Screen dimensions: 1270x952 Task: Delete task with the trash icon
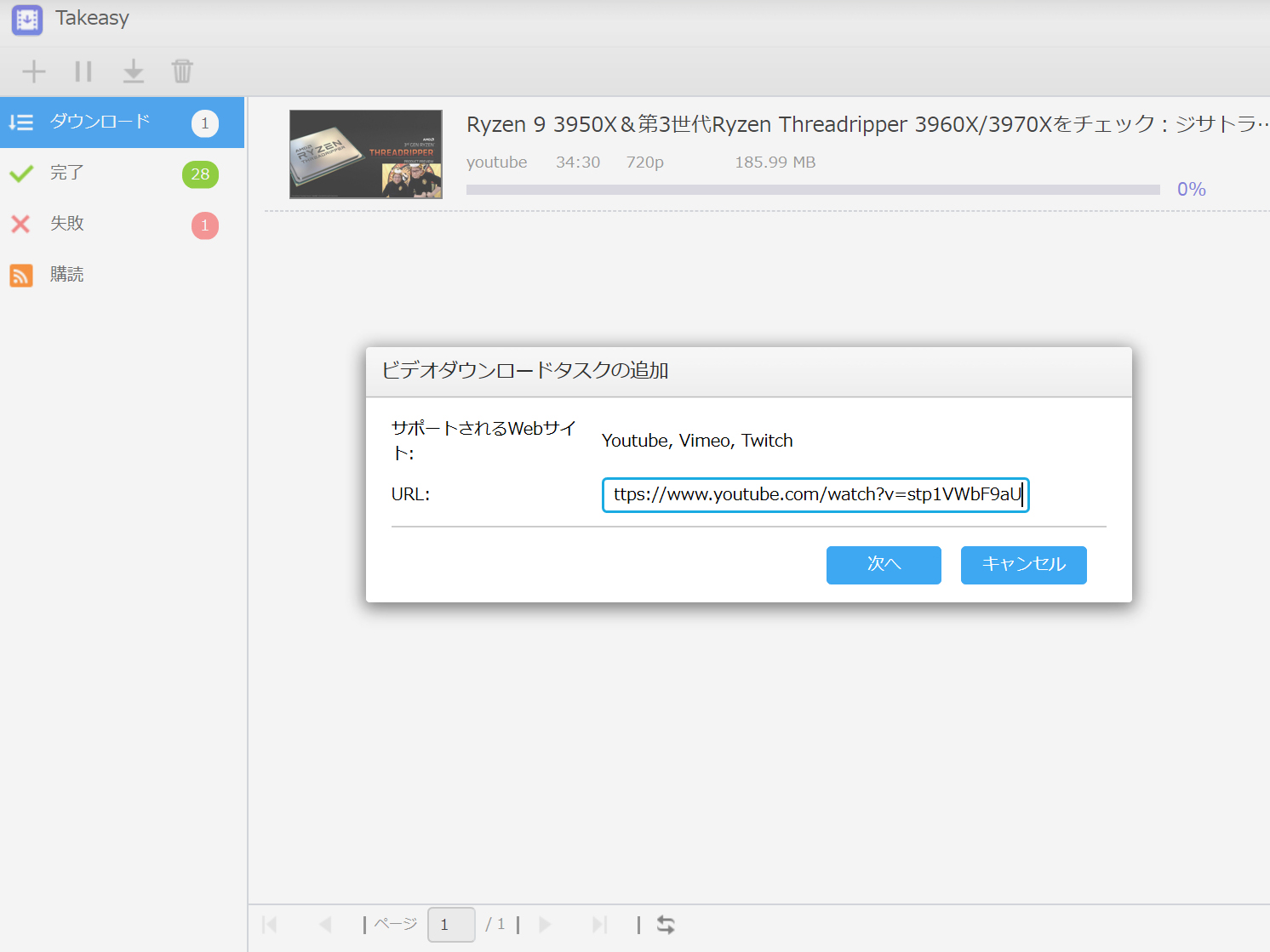(x=182, y=71)
